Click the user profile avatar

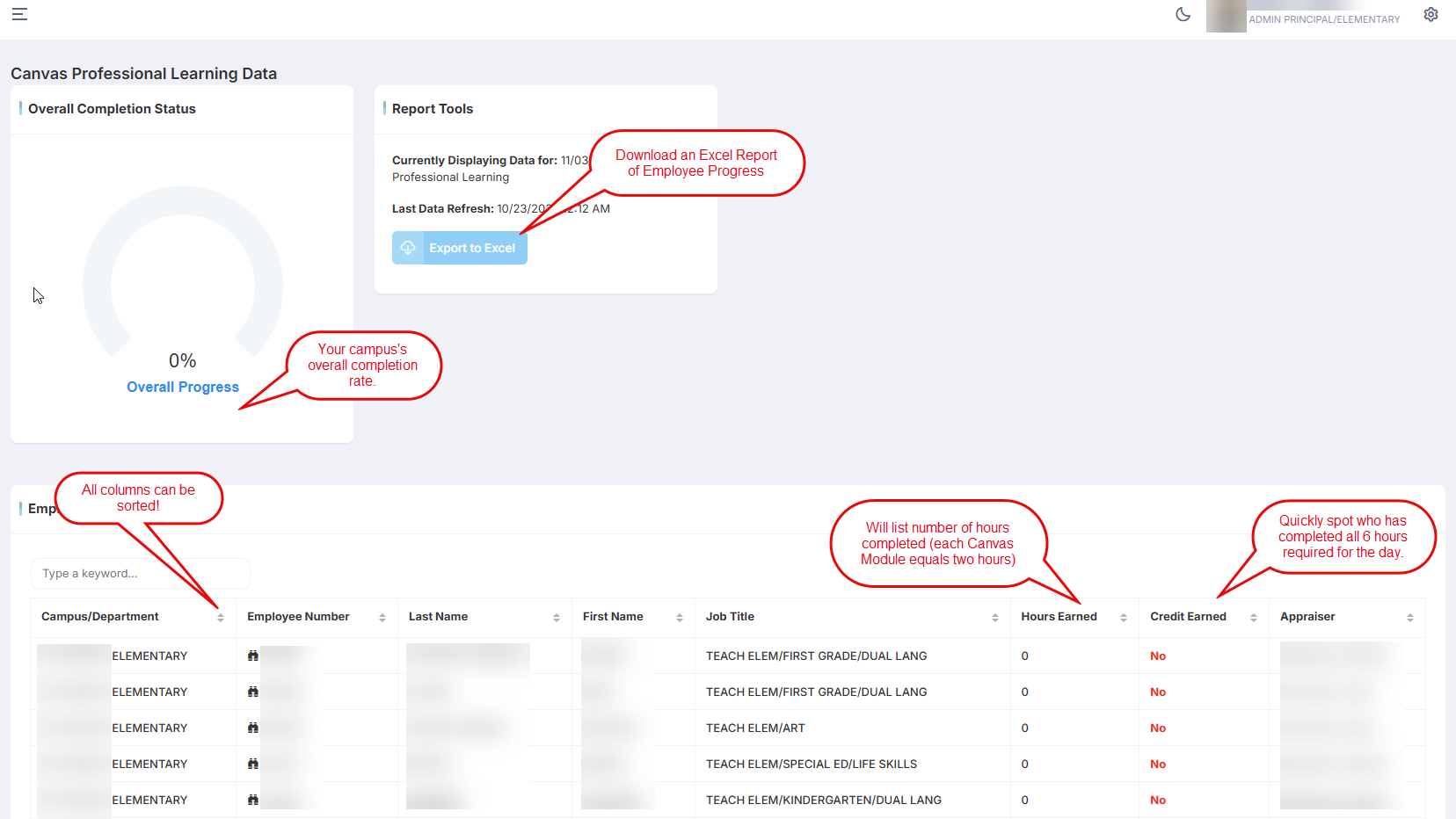click(1226, 16)
